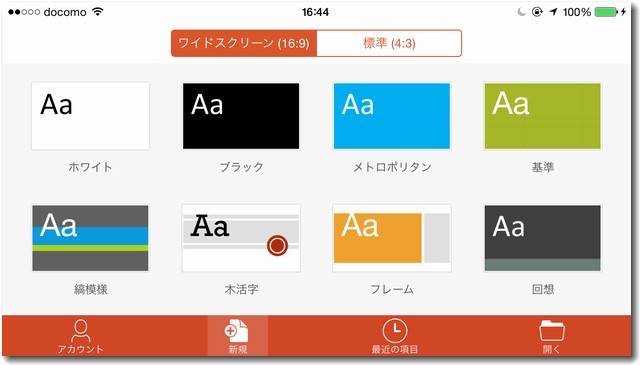
Task: Click the 縞模様 label text
Action: [91, 289]
